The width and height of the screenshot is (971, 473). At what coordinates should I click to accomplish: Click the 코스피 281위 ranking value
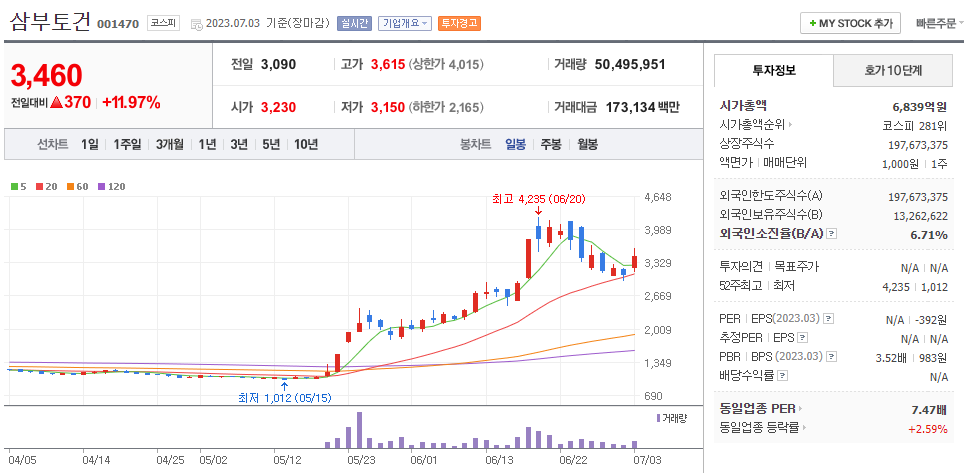(915, 126)
